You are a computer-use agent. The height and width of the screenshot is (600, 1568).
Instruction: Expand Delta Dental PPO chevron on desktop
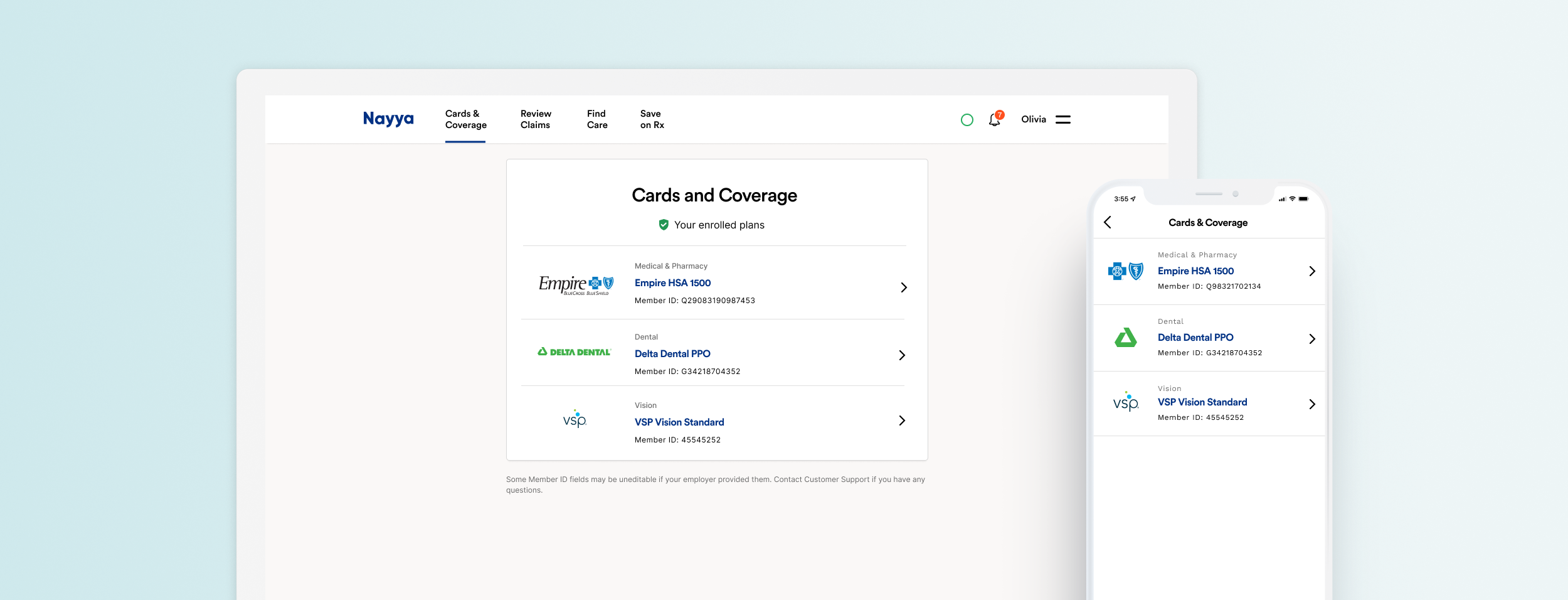coord(902,355)
